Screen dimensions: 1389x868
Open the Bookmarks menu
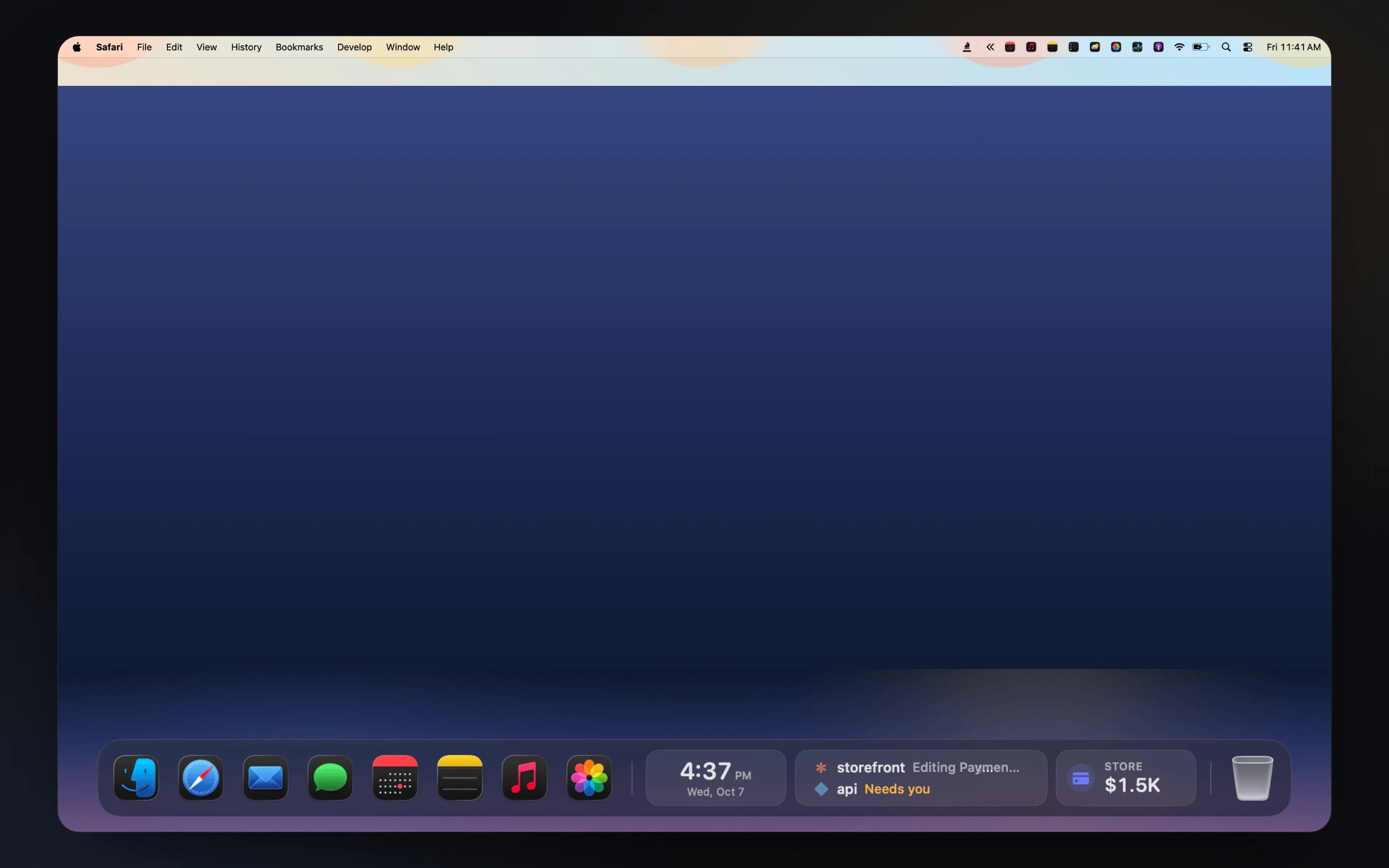click(299, 47)
